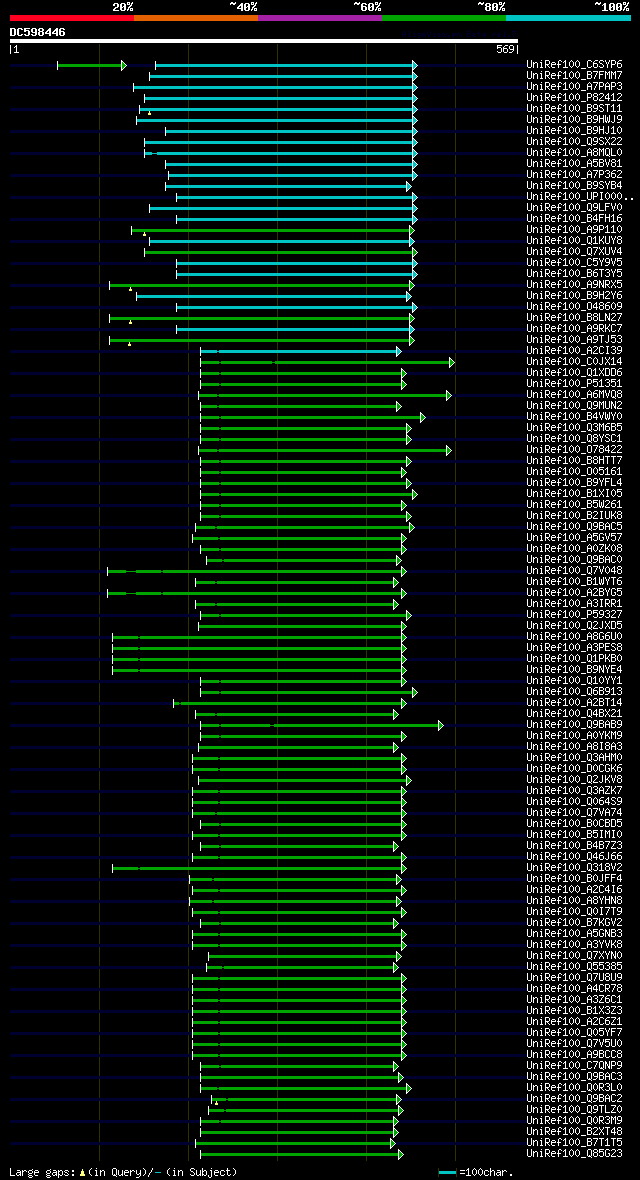Select the UniRef100_A2BYG5 label
Image resolution: width=640 pixels, height=1180 pixels.
[574, 592]
